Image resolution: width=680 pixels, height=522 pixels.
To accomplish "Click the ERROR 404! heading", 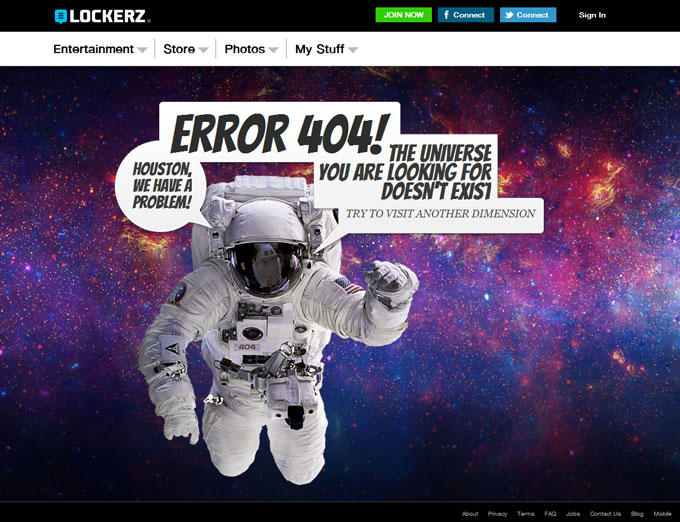I will pyautogui.click(x=280, y=134).
